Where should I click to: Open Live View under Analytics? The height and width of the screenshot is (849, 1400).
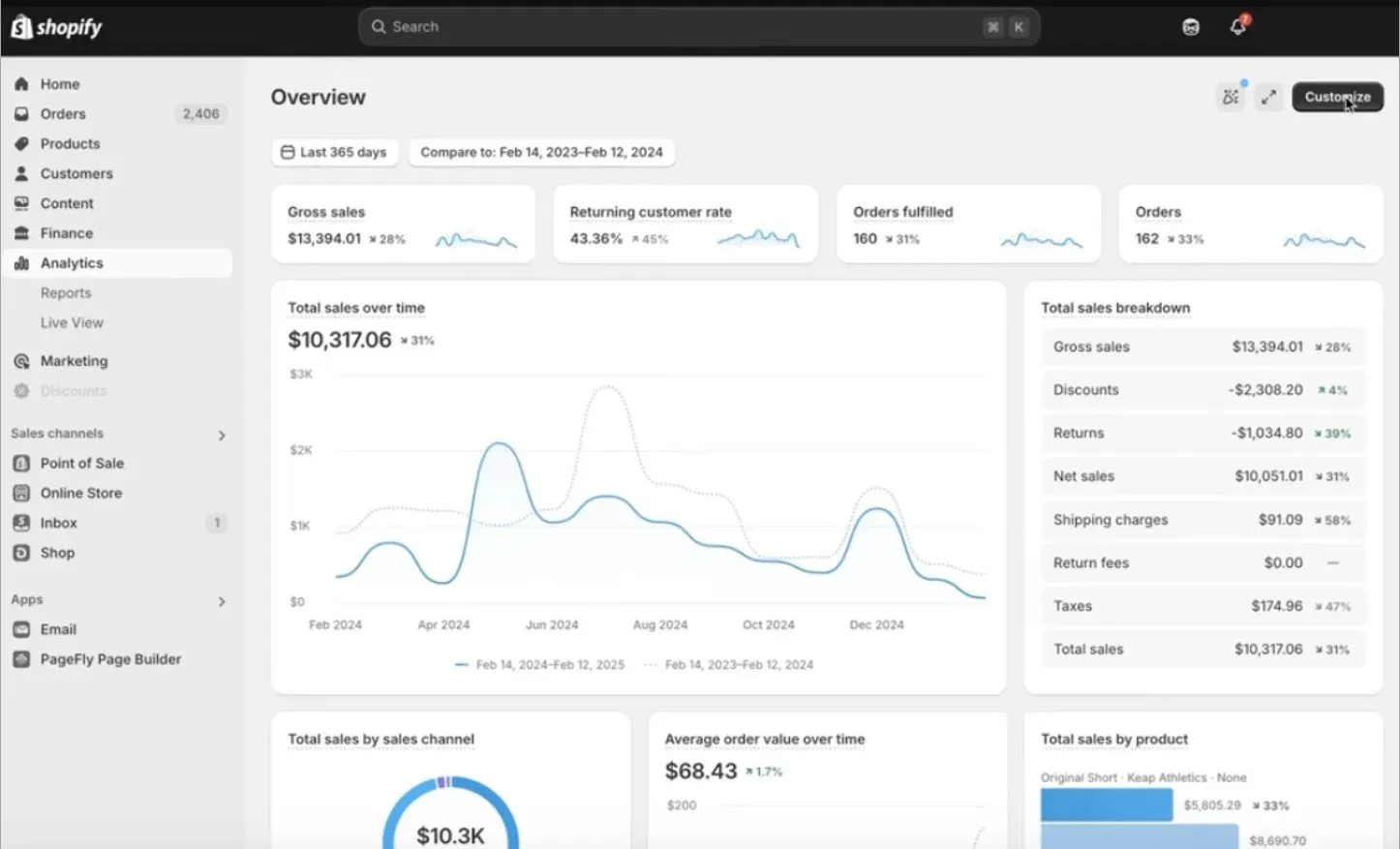coord(72,323)
